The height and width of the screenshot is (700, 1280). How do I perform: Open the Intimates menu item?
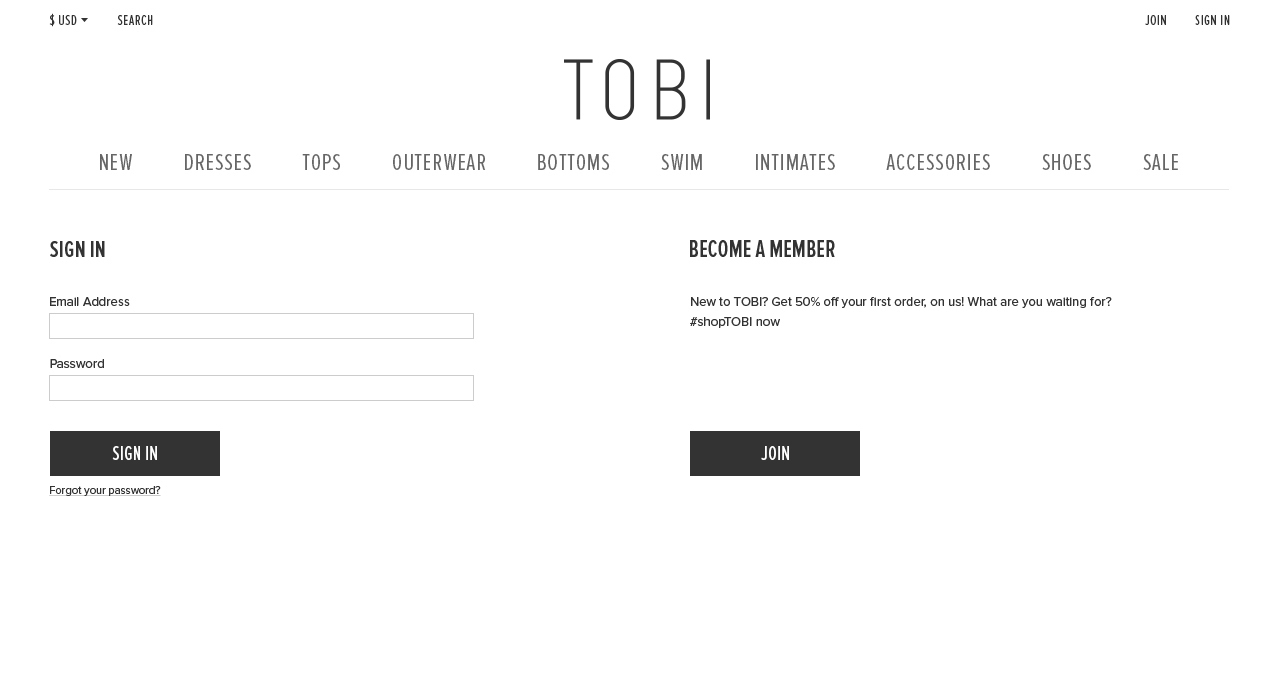[795, 163]
